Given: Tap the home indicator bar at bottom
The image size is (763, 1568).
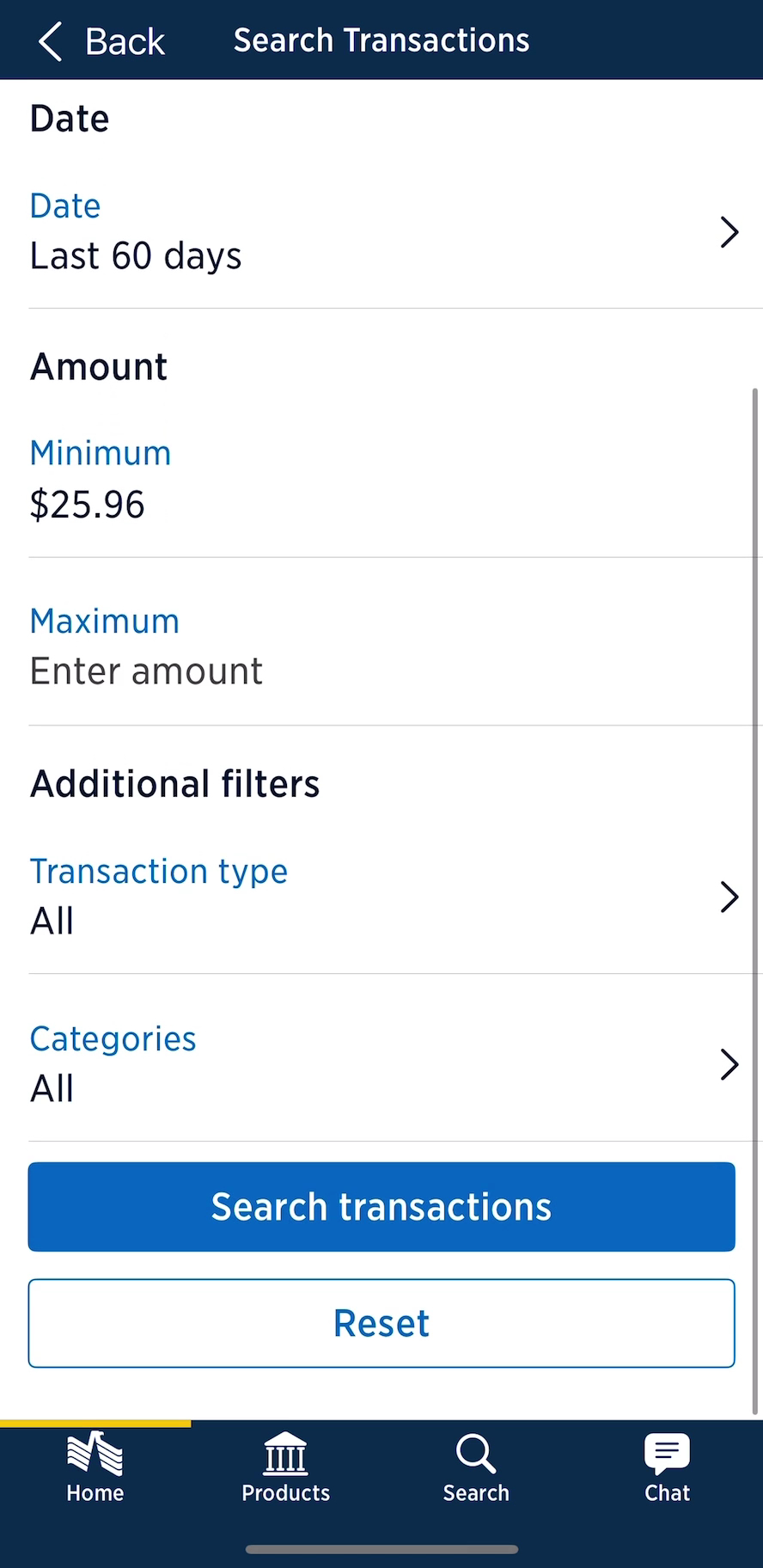Looking at the screenshot, I should 381,1549.
